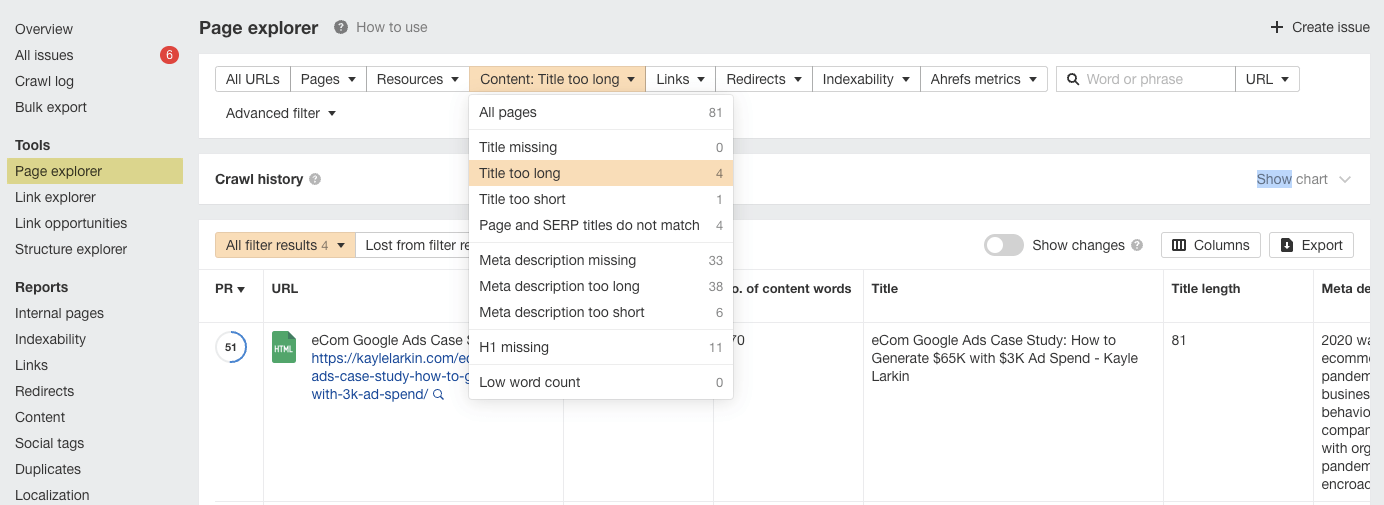Click the red 6 badge on All issues

[169, 55]
